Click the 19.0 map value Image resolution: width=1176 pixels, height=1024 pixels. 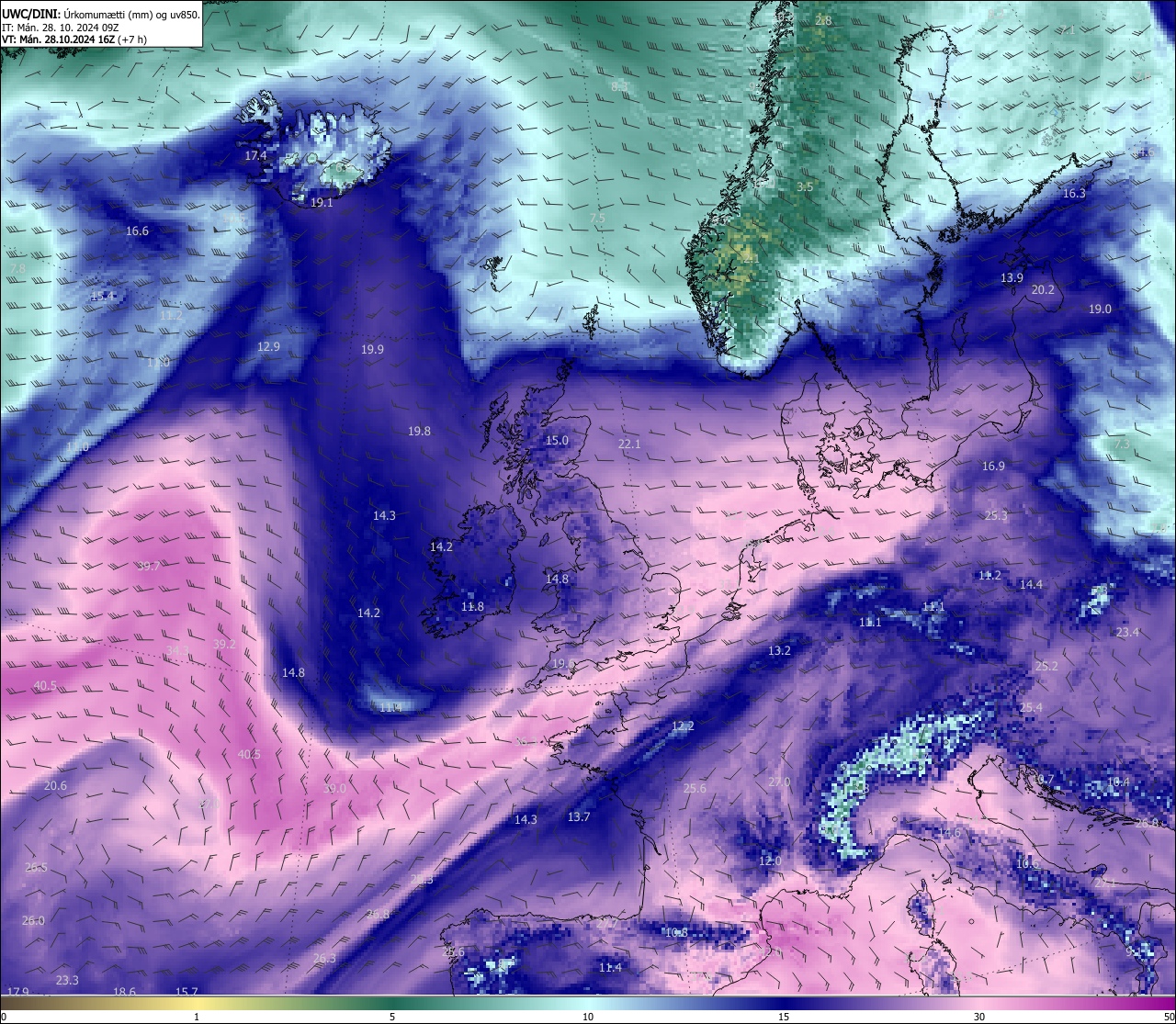click(1100, 309)
